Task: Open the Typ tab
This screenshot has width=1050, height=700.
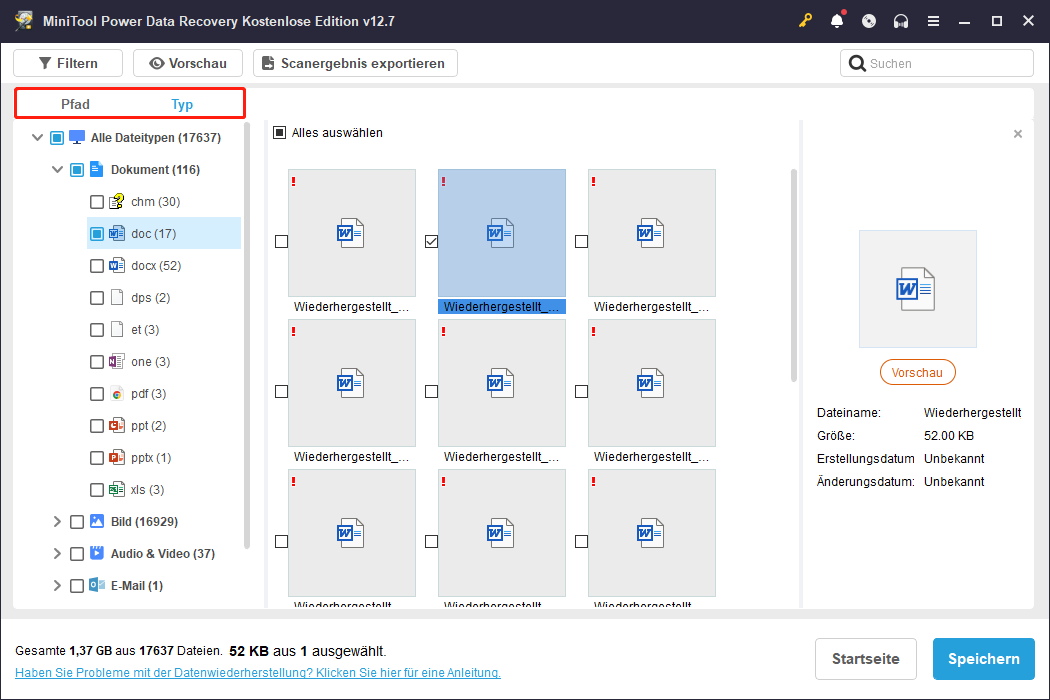Action: (x=182, y=103)
